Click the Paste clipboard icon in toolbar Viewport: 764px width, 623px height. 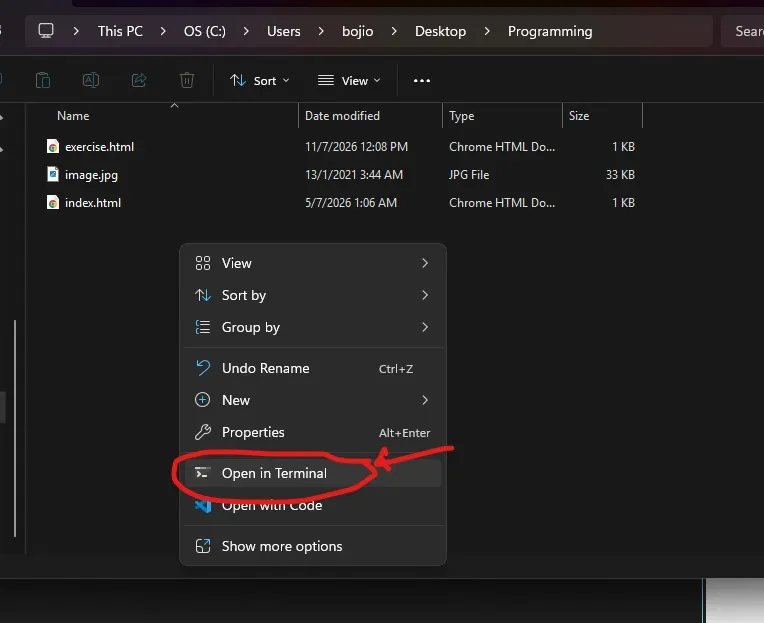(43, 80)
